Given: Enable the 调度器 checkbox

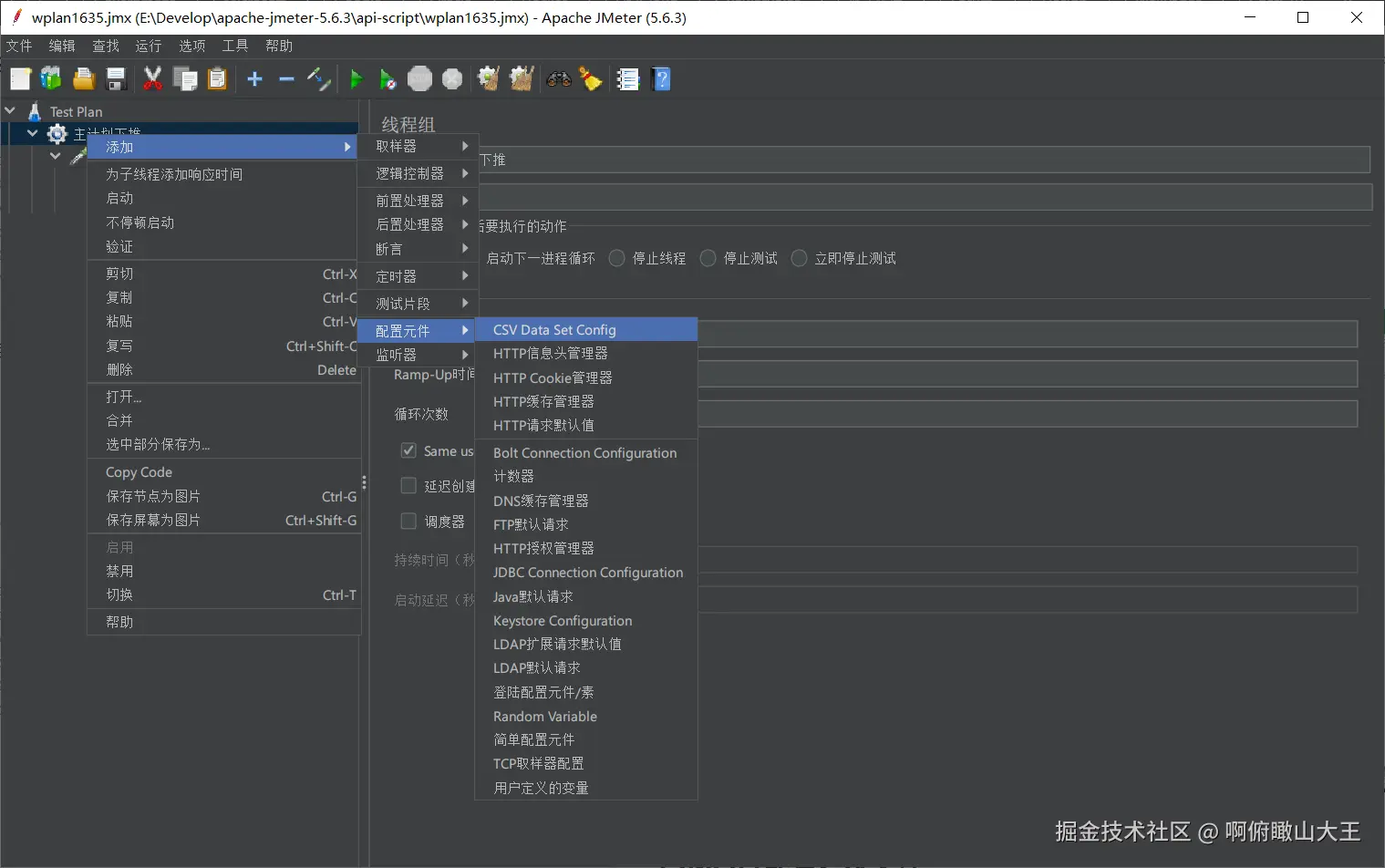Looking at the screenshot, I should pyautogui.click(x=408, y=522).
